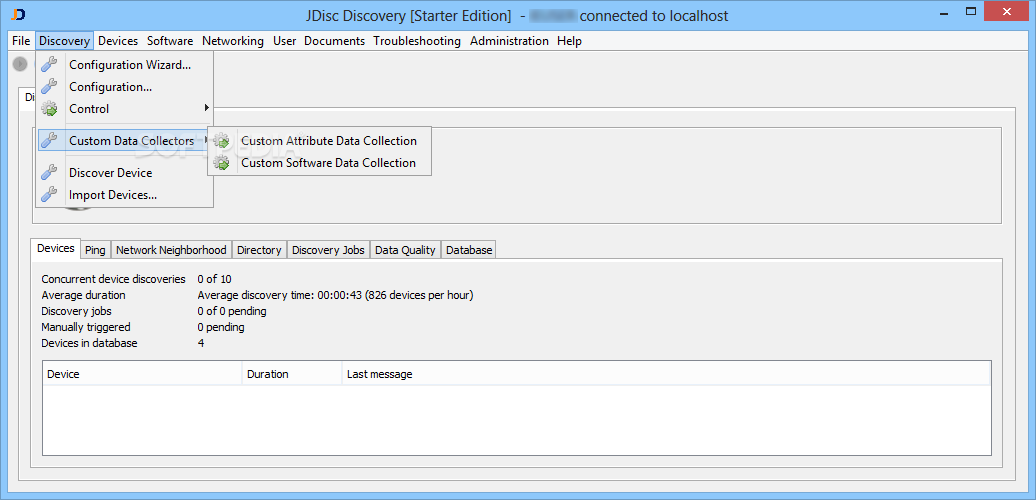Choose Discover Device from the menu
Viewport: 1036px width, 500px height.
click(125, 173)
